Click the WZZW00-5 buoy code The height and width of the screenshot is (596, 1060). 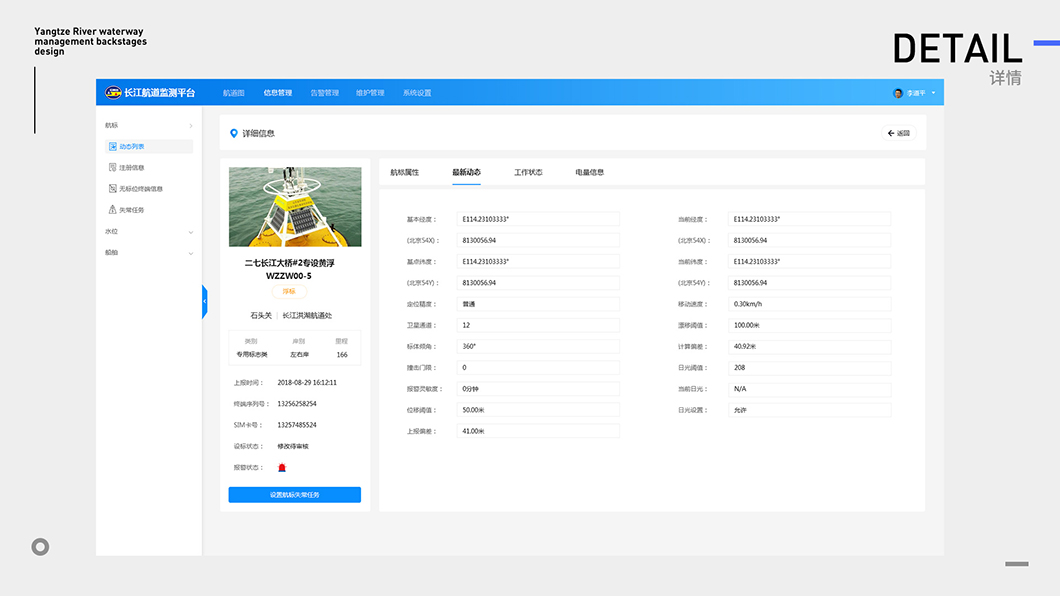pyautogui.click(x=289, y=276)
